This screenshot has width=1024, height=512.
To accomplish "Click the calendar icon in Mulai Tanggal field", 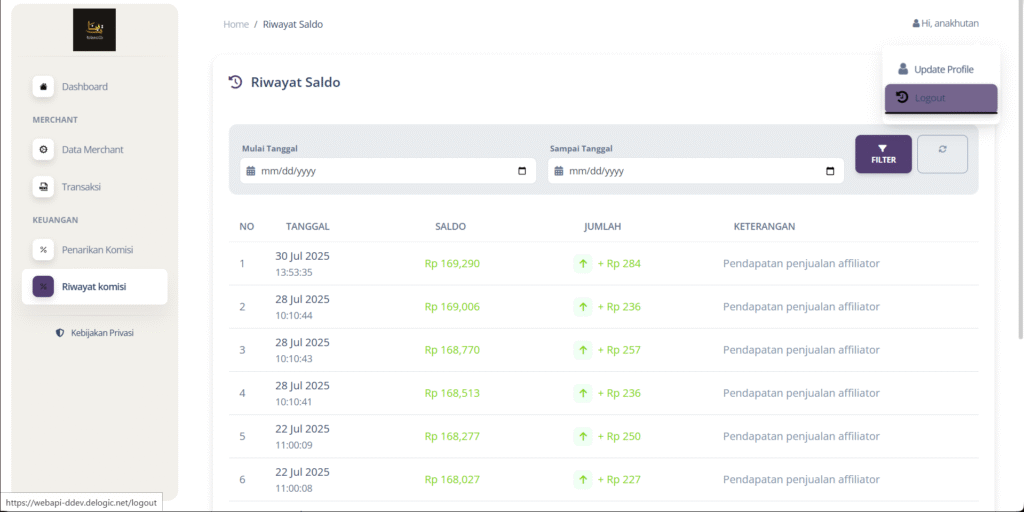I will point(250,171).
